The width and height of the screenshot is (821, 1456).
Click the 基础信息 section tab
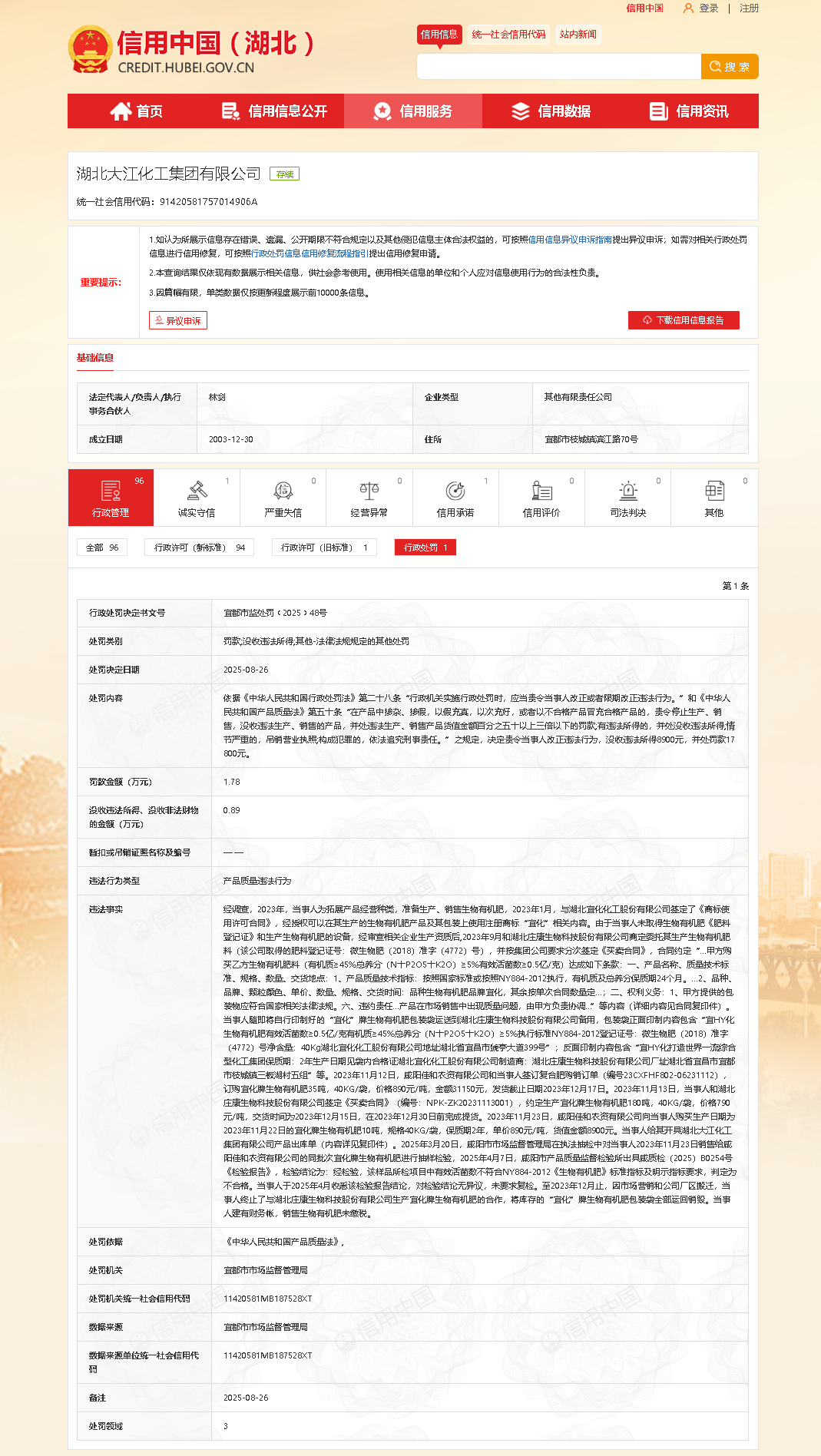tap(95, 358)
